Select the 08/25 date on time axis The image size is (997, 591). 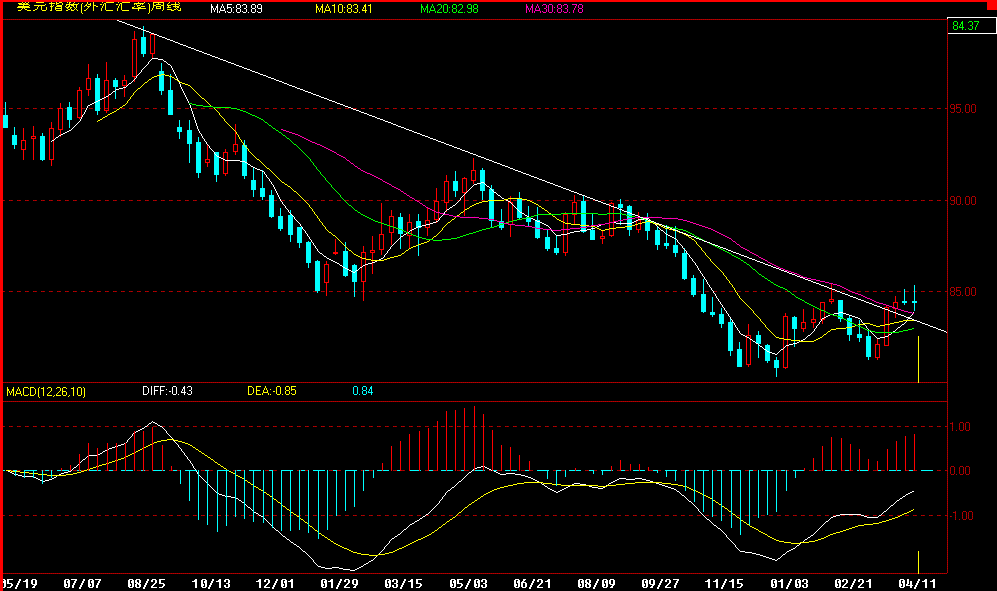147,582
